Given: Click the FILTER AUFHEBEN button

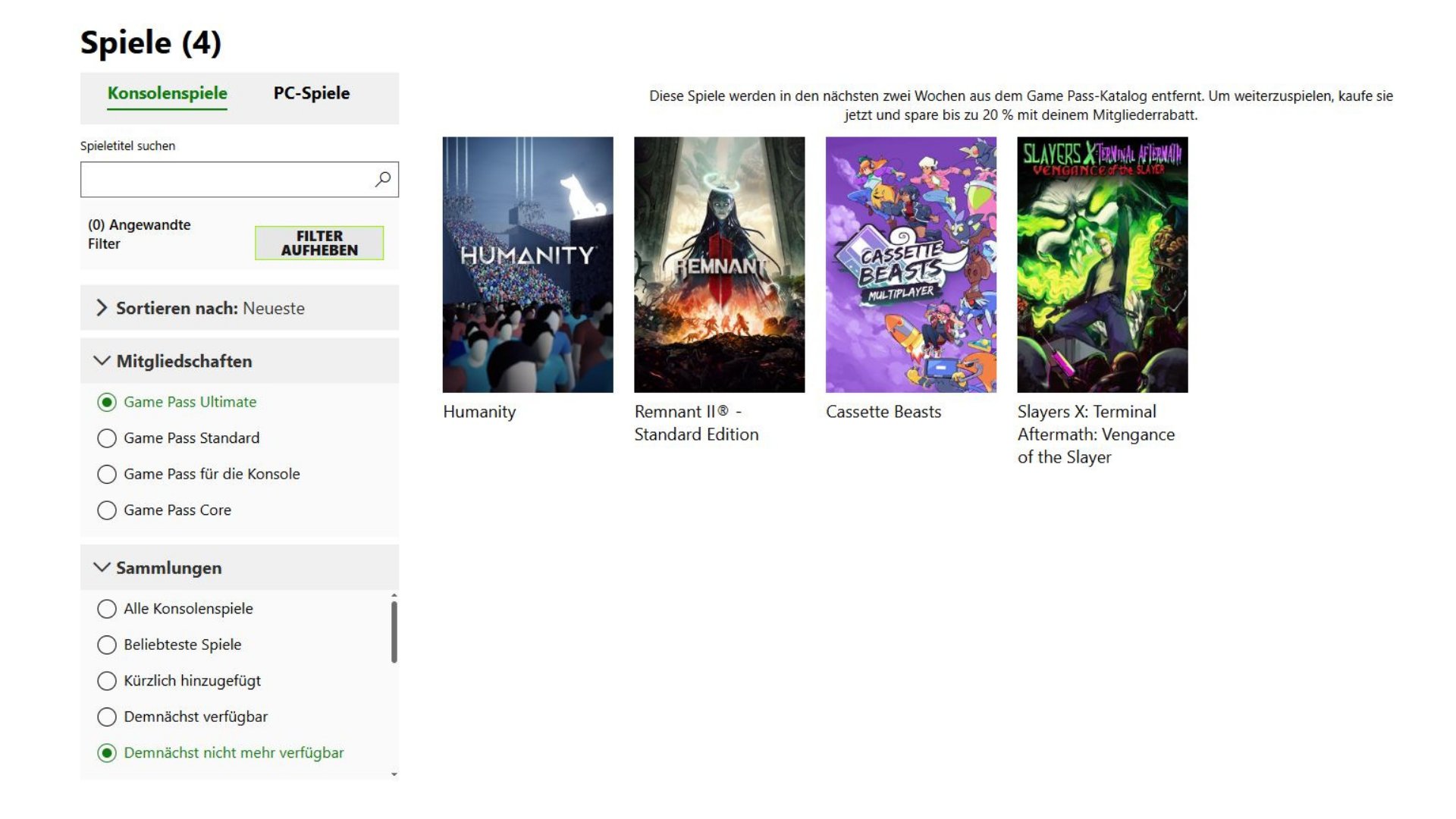Looking at the screenshot, I should pos(319,243).
